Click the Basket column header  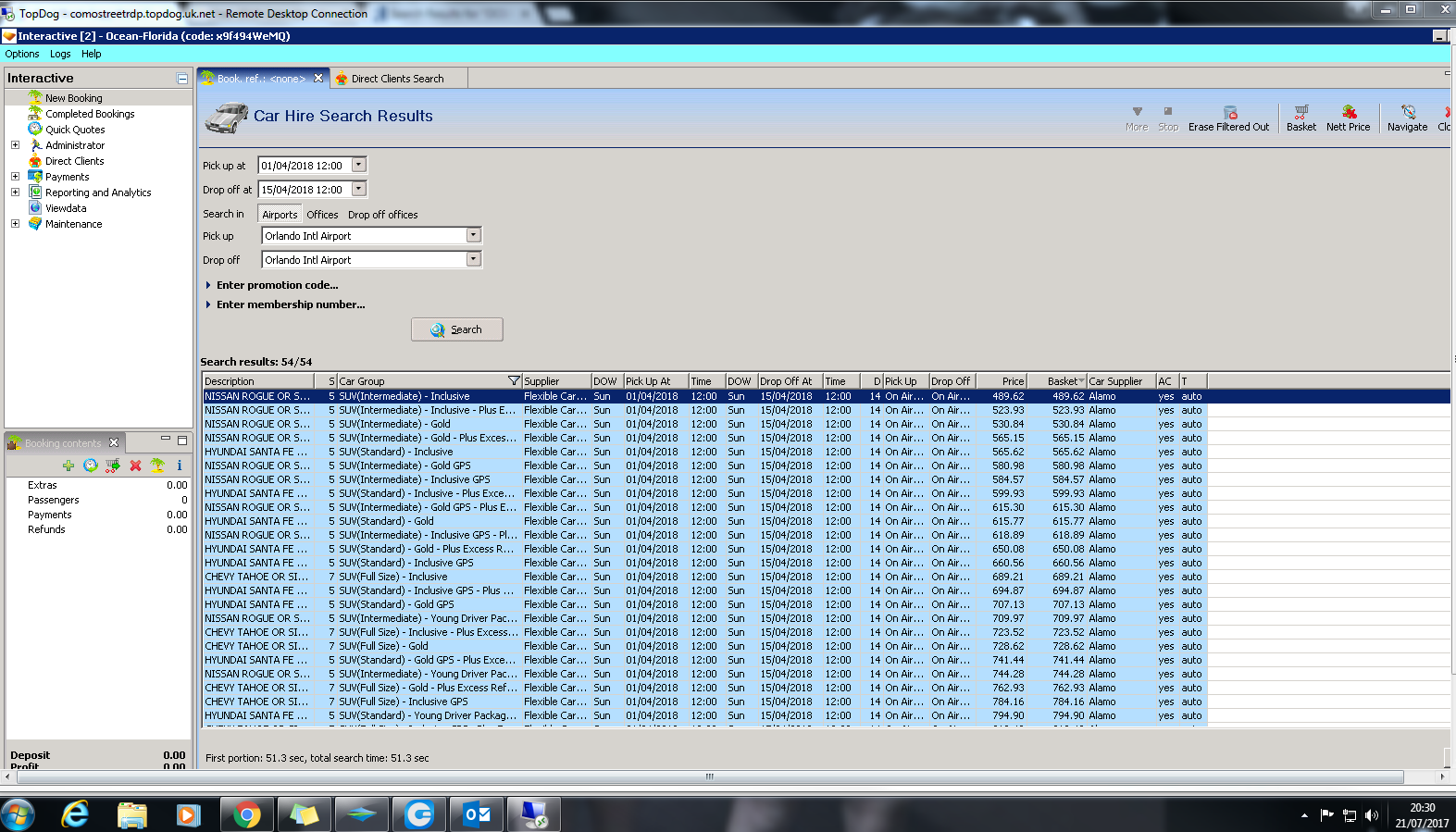[1057, 381]
